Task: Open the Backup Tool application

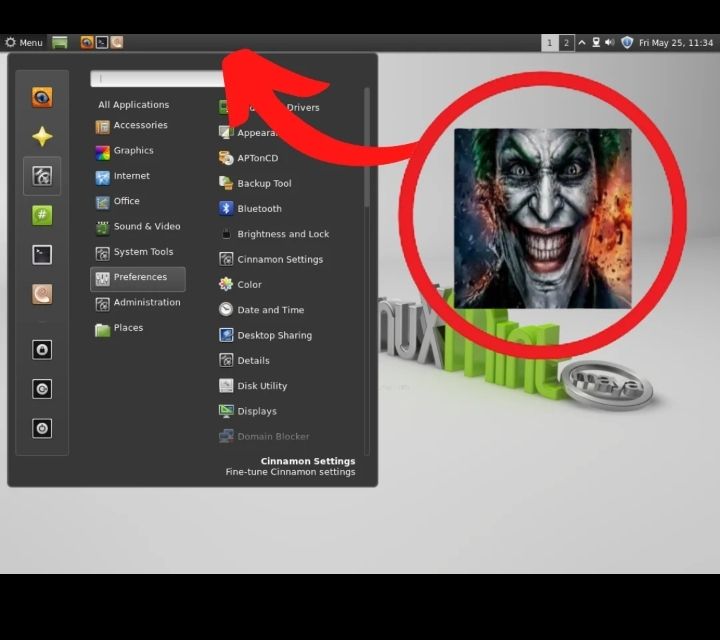Action: tap(255, 184)
